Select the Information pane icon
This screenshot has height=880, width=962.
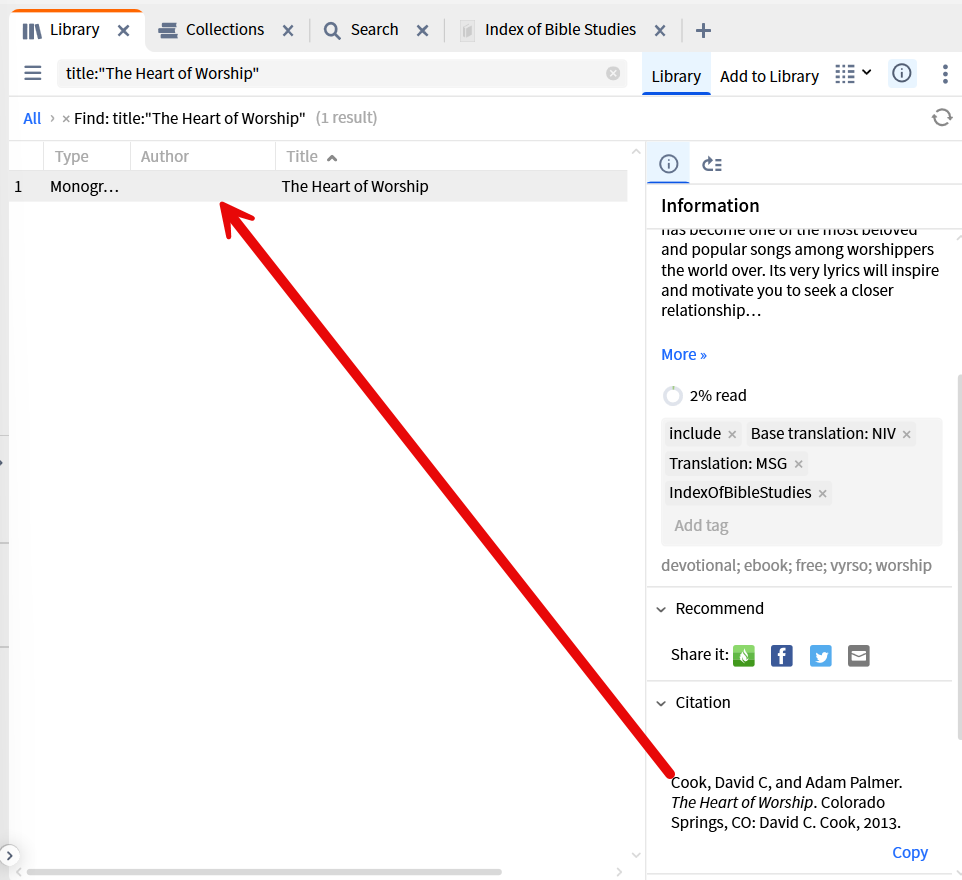pos(669,164)
